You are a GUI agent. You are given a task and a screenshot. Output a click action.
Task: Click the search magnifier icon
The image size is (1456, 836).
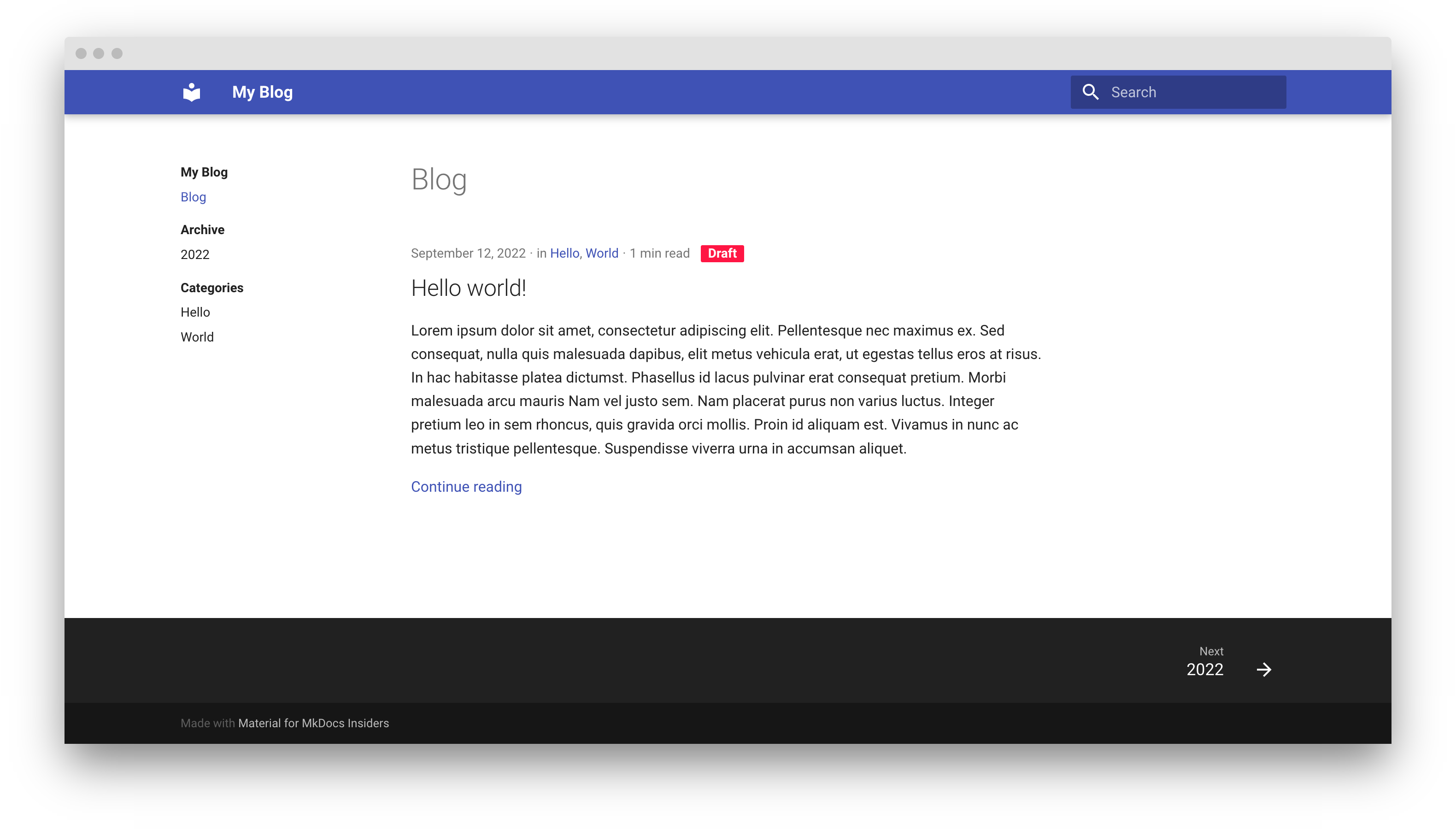tap(1092, 92)
